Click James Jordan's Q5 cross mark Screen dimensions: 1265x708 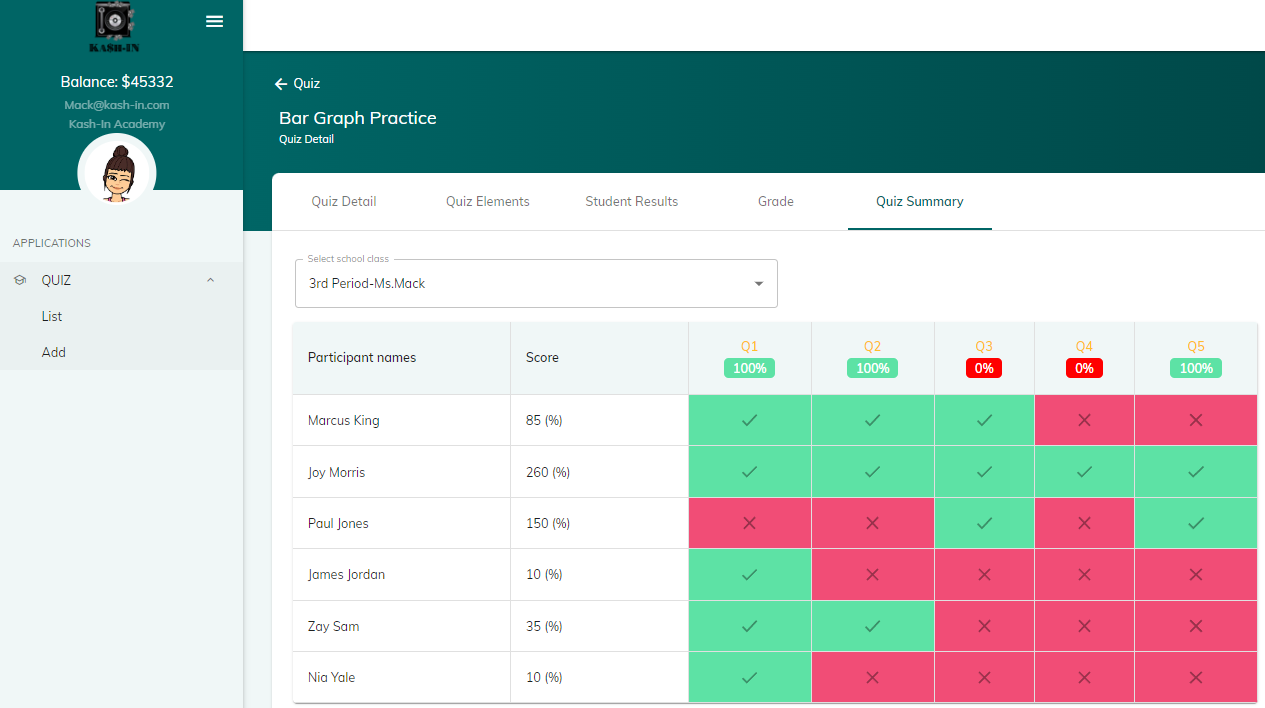click(1195, 574)
